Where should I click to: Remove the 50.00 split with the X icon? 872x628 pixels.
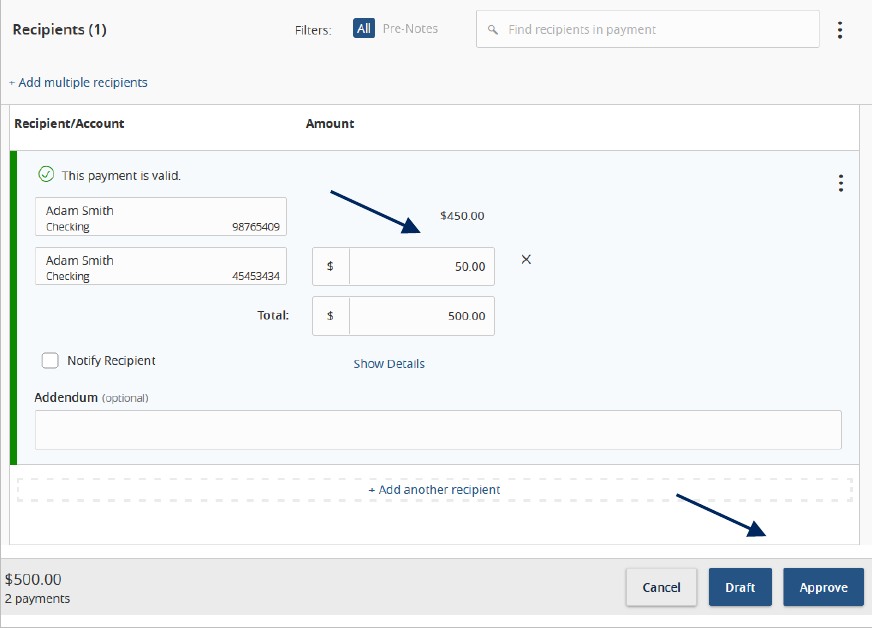point(526,259)
